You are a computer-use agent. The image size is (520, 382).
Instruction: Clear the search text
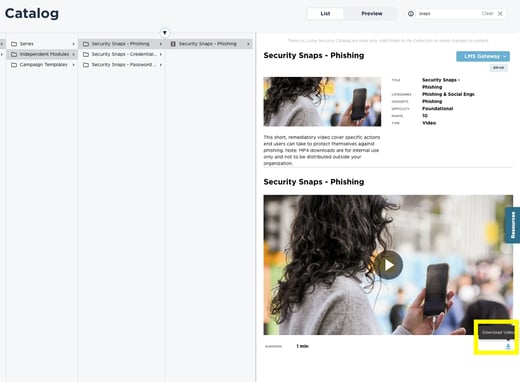[487, 14]
